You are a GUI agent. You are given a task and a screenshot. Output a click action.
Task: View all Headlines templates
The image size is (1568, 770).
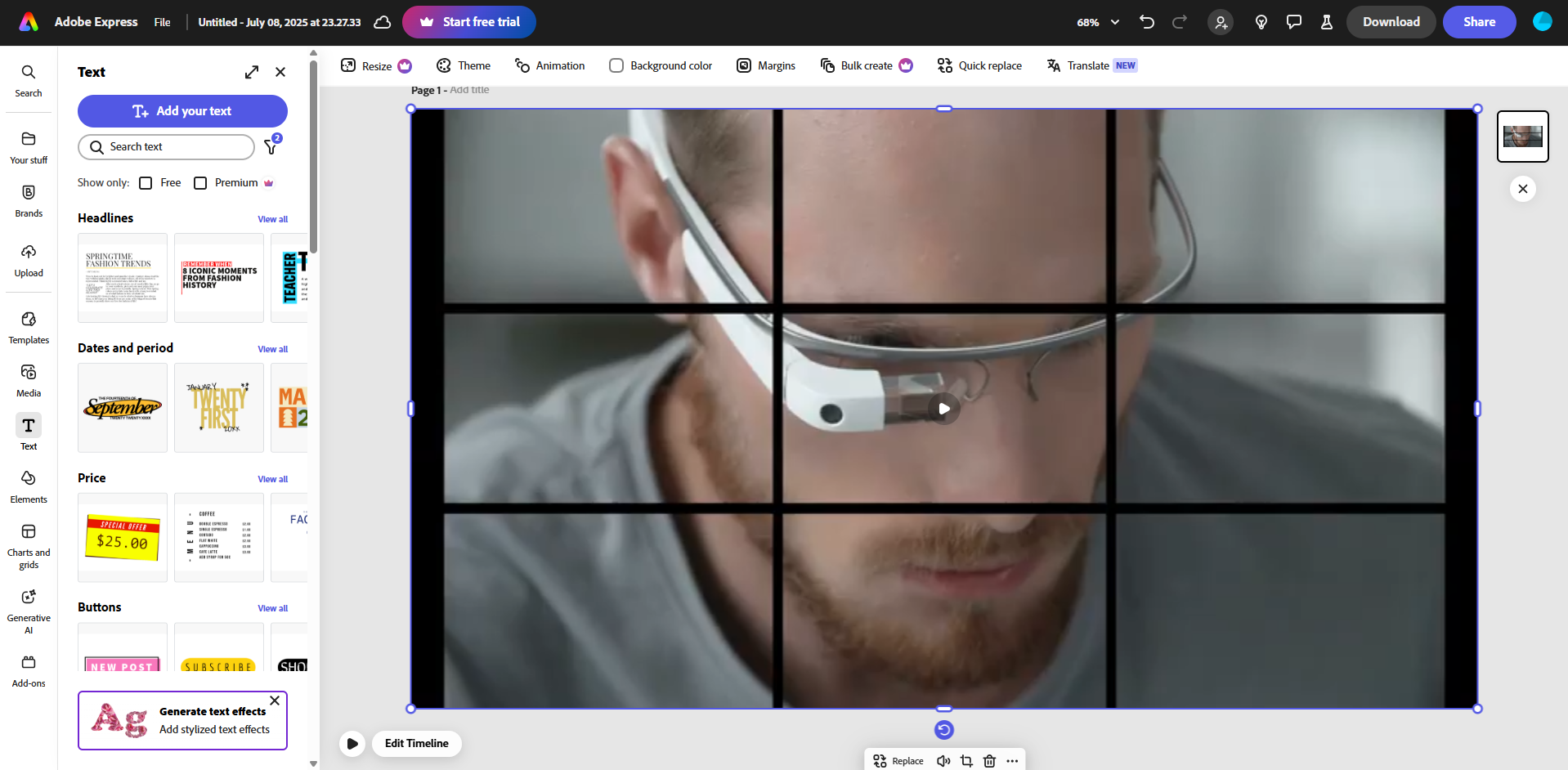pos(272,219)
